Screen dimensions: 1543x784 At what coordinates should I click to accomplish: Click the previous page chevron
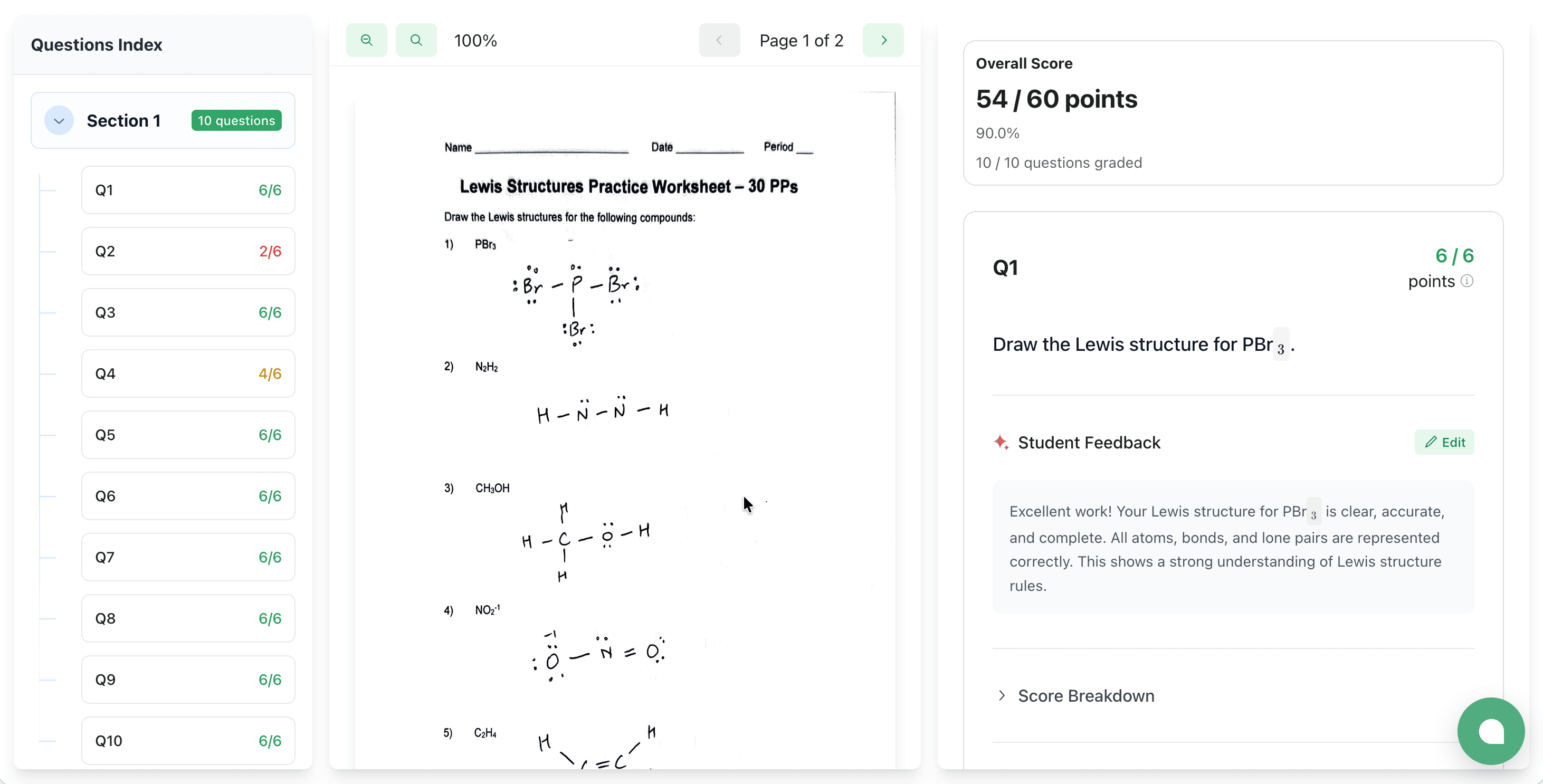719,40
